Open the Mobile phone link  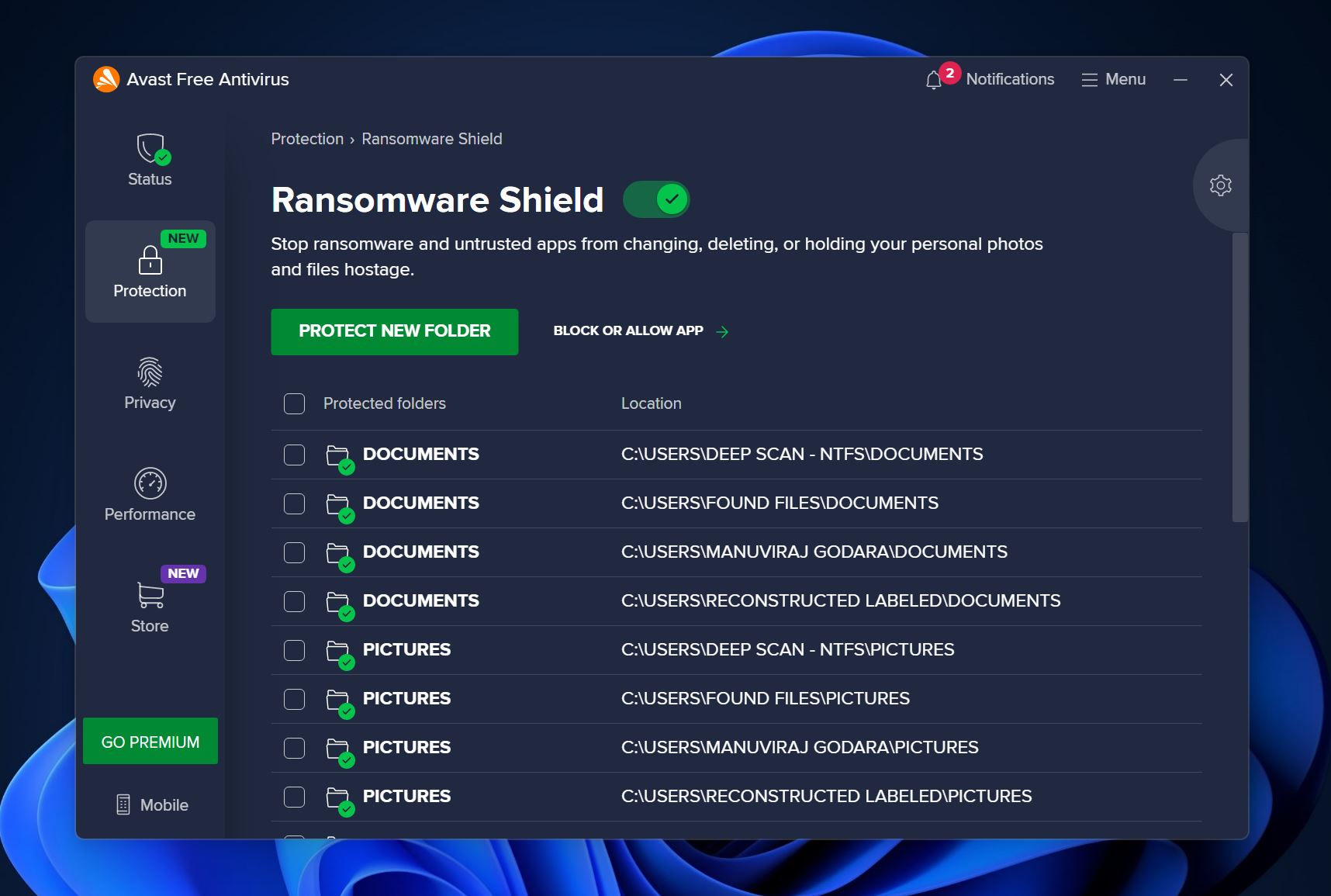152,804
